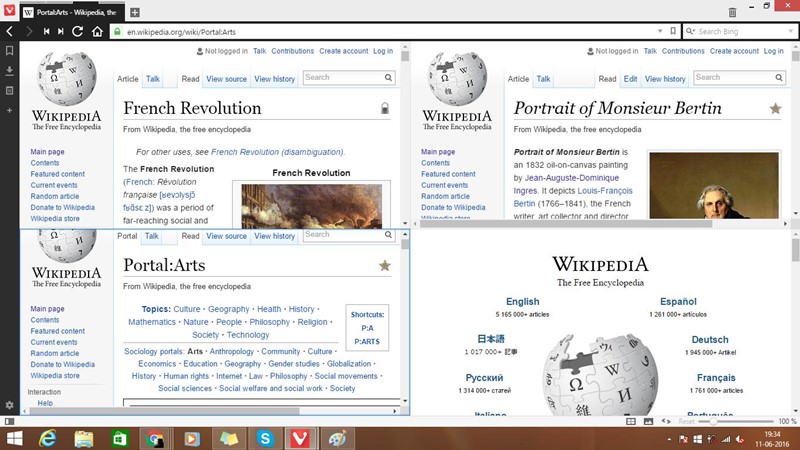Expand the address bar history dropdown
The height and width of the screenshot is (450, 800).
660,31
